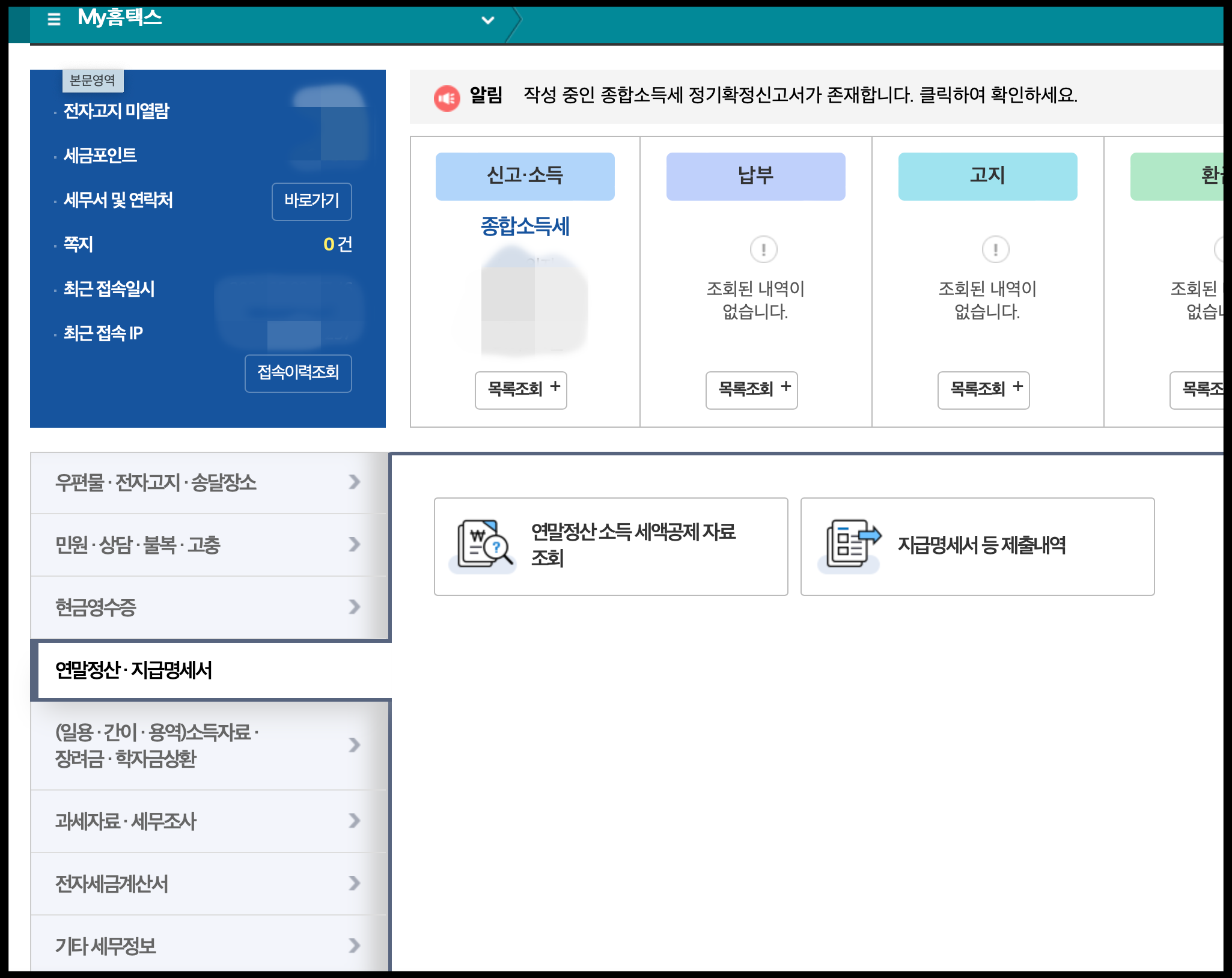Select 민원·상담·불복·고충 menu item
This screenshot has height=978, width=1232.
(x=138, y=545)
